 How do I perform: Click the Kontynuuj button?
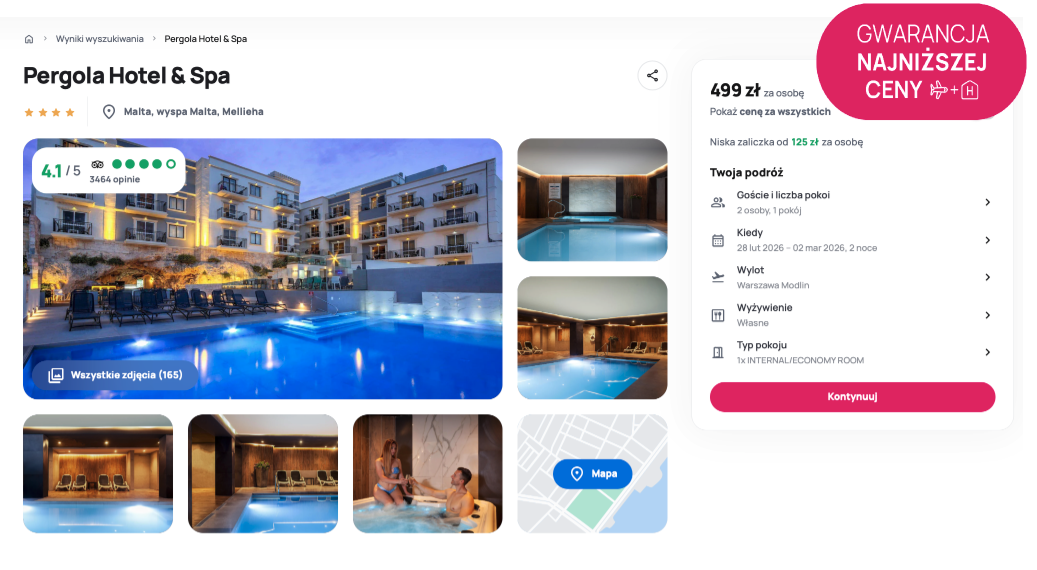tap(852, 397)
